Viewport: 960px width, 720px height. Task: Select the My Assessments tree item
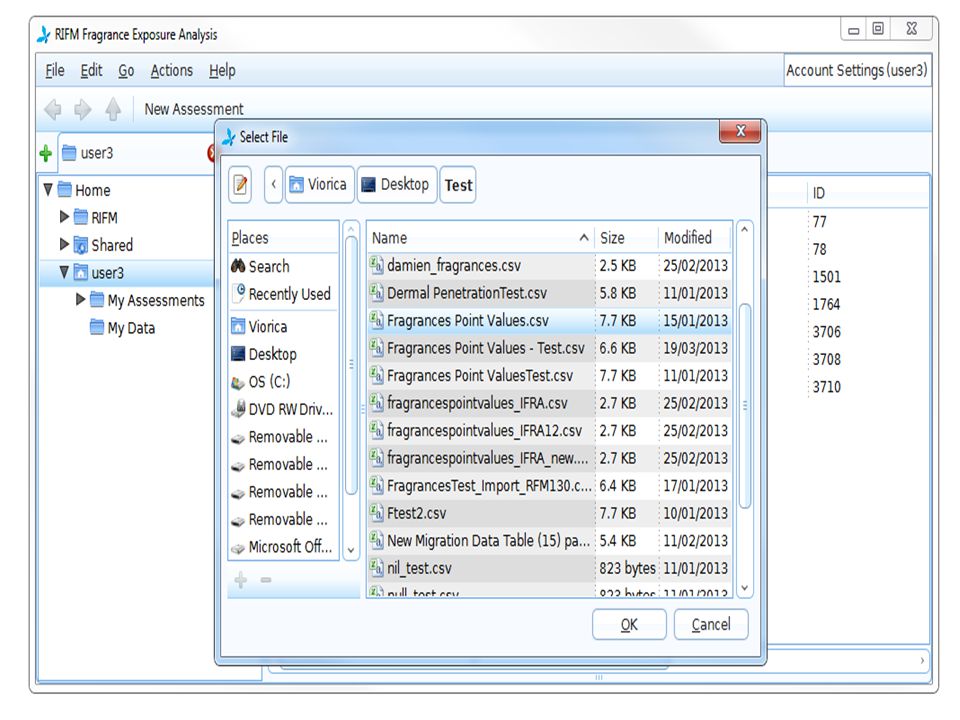[x=156, y=300]
